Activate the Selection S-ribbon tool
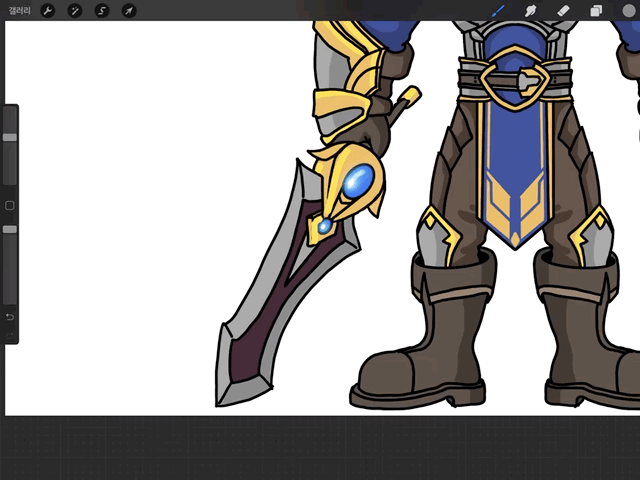 (x=102, y=11)
